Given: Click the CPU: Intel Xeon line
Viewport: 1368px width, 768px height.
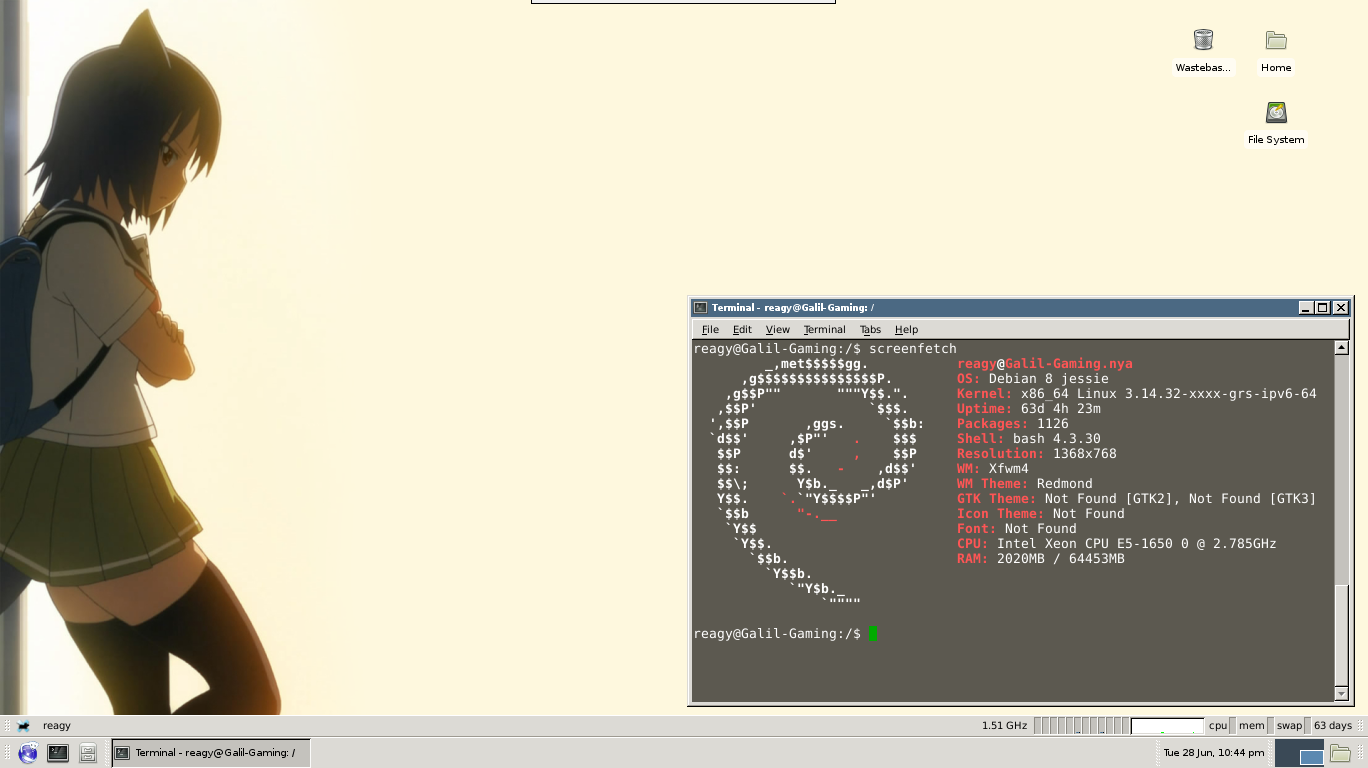Looking at the screenshot, I should [1117, 544].
